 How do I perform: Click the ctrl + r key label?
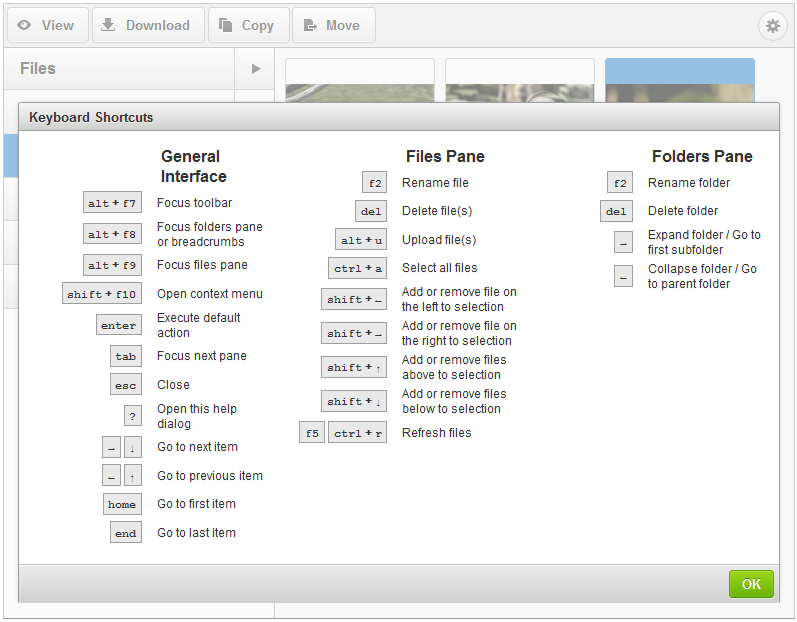(357, 433)
